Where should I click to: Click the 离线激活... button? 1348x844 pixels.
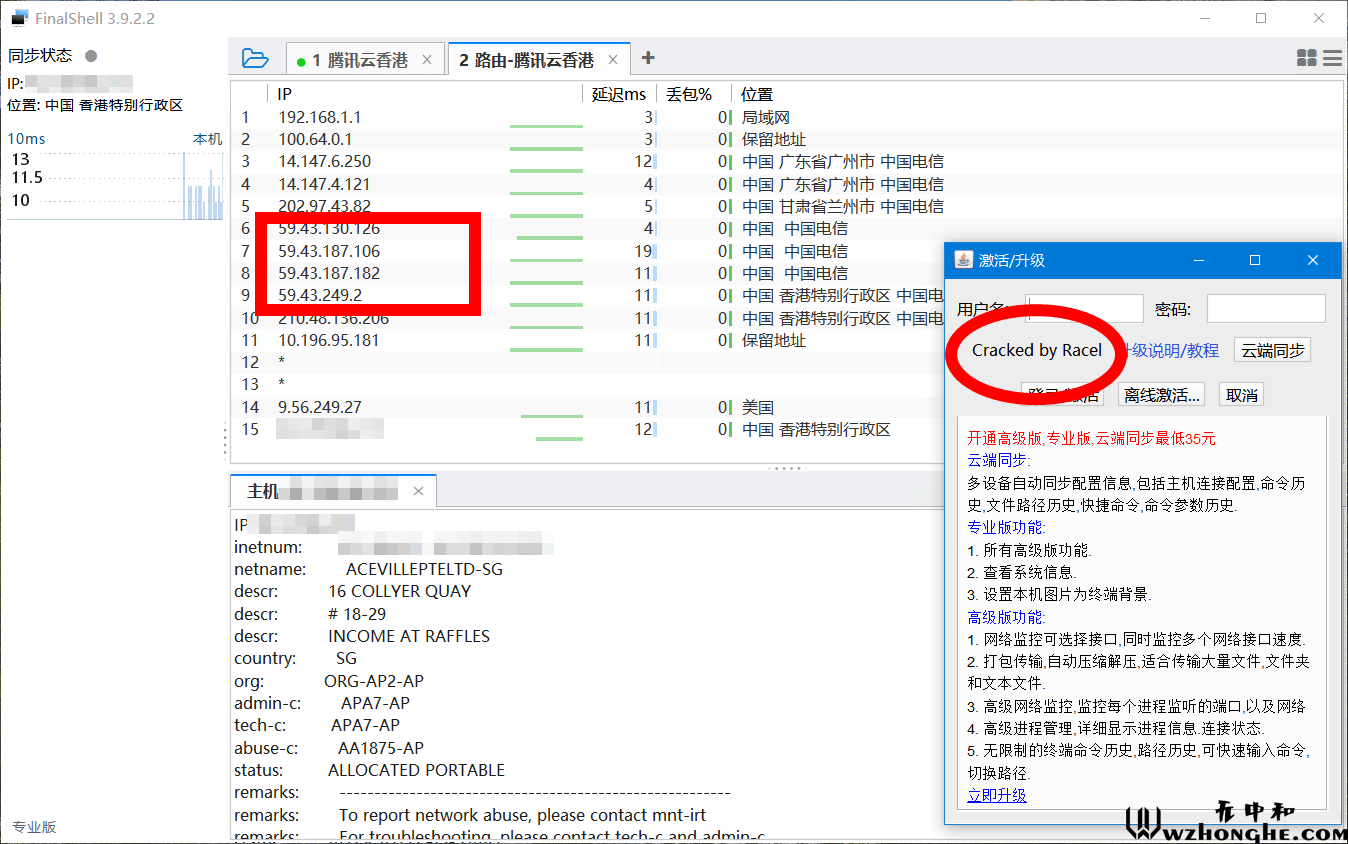coord(1161,395)
